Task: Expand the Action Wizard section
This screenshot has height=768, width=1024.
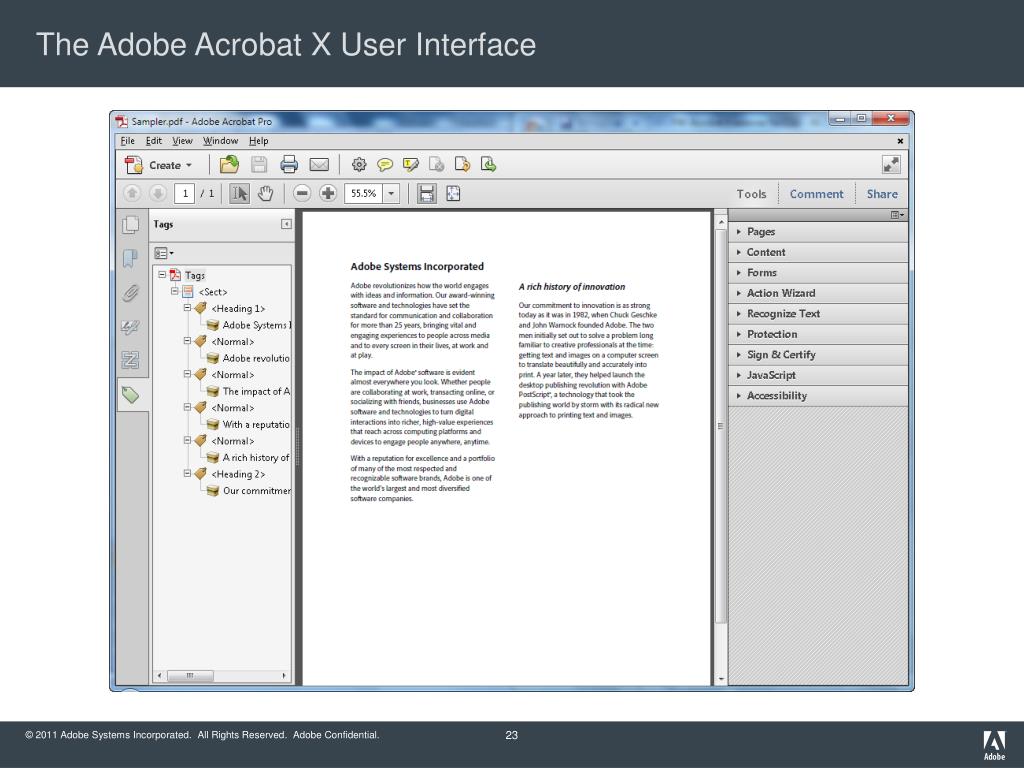Action: (x=818, y=293)
